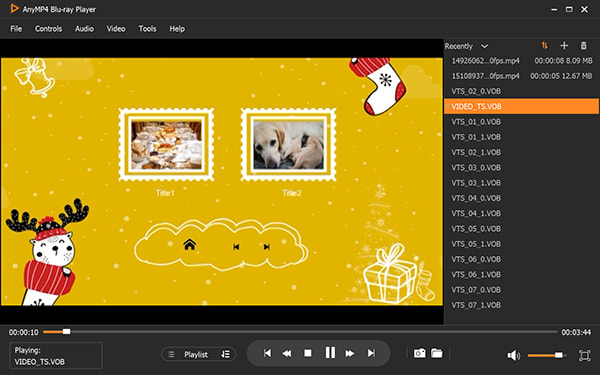Fast forward the video

[x=350, y=353]
